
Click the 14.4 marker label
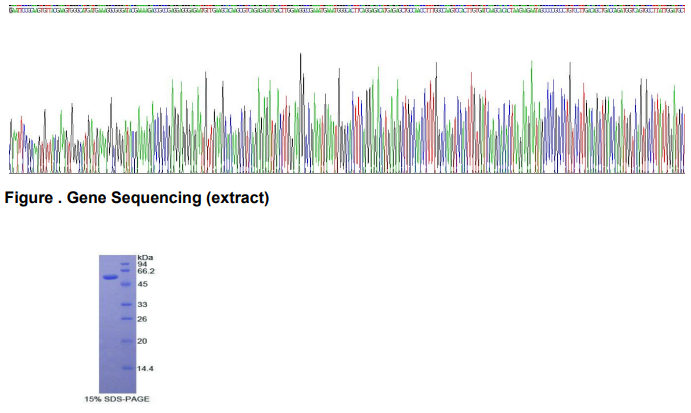[145, 368]
